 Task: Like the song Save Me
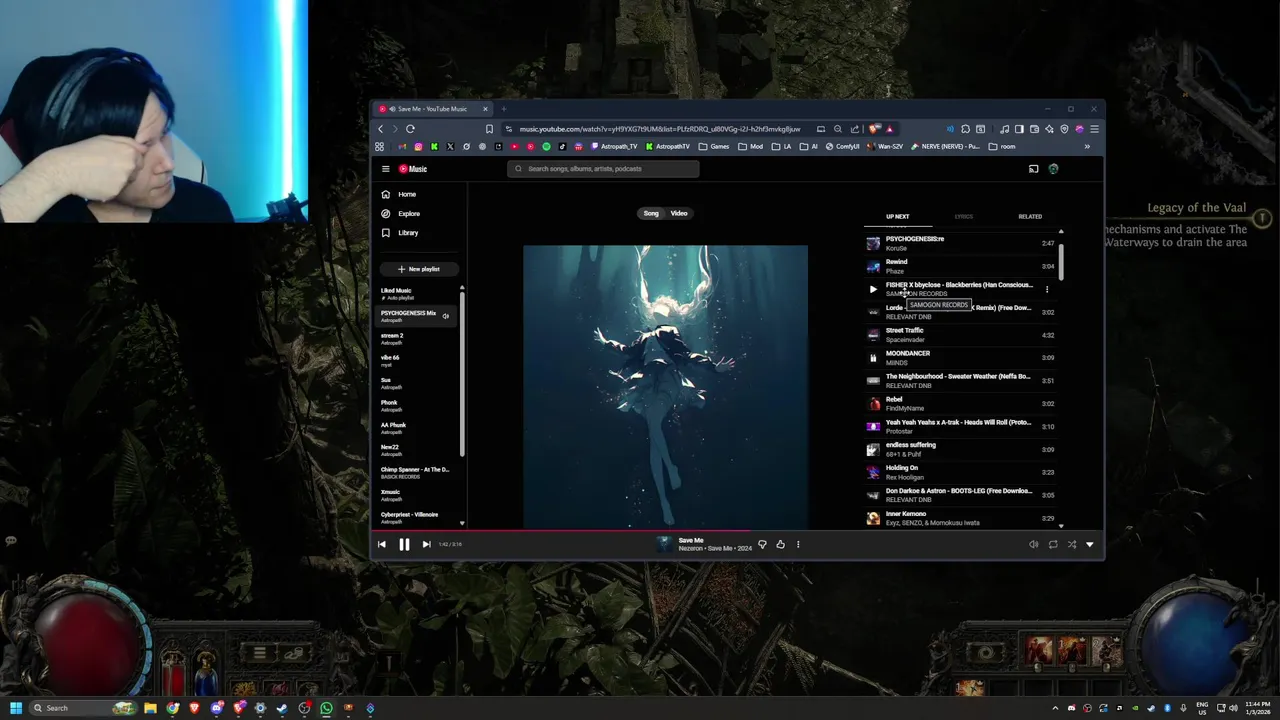(x=780, y=544)
